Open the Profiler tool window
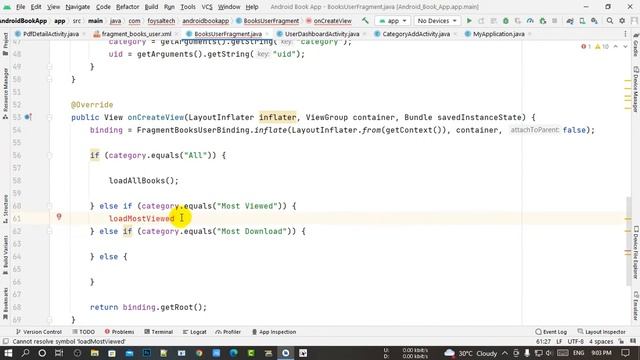 tap(228, 332)
